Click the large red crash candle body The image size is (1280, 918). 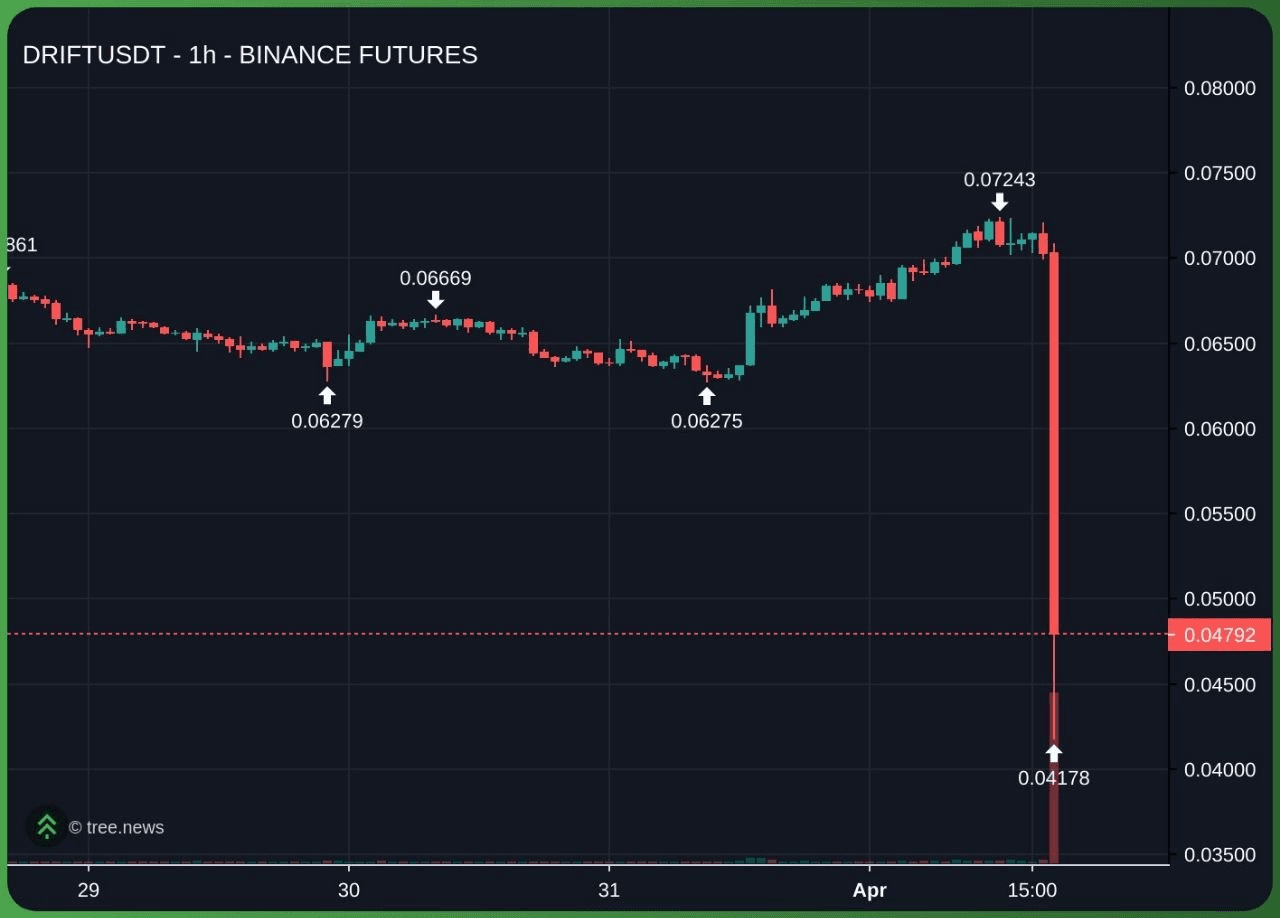(1054, 440)
